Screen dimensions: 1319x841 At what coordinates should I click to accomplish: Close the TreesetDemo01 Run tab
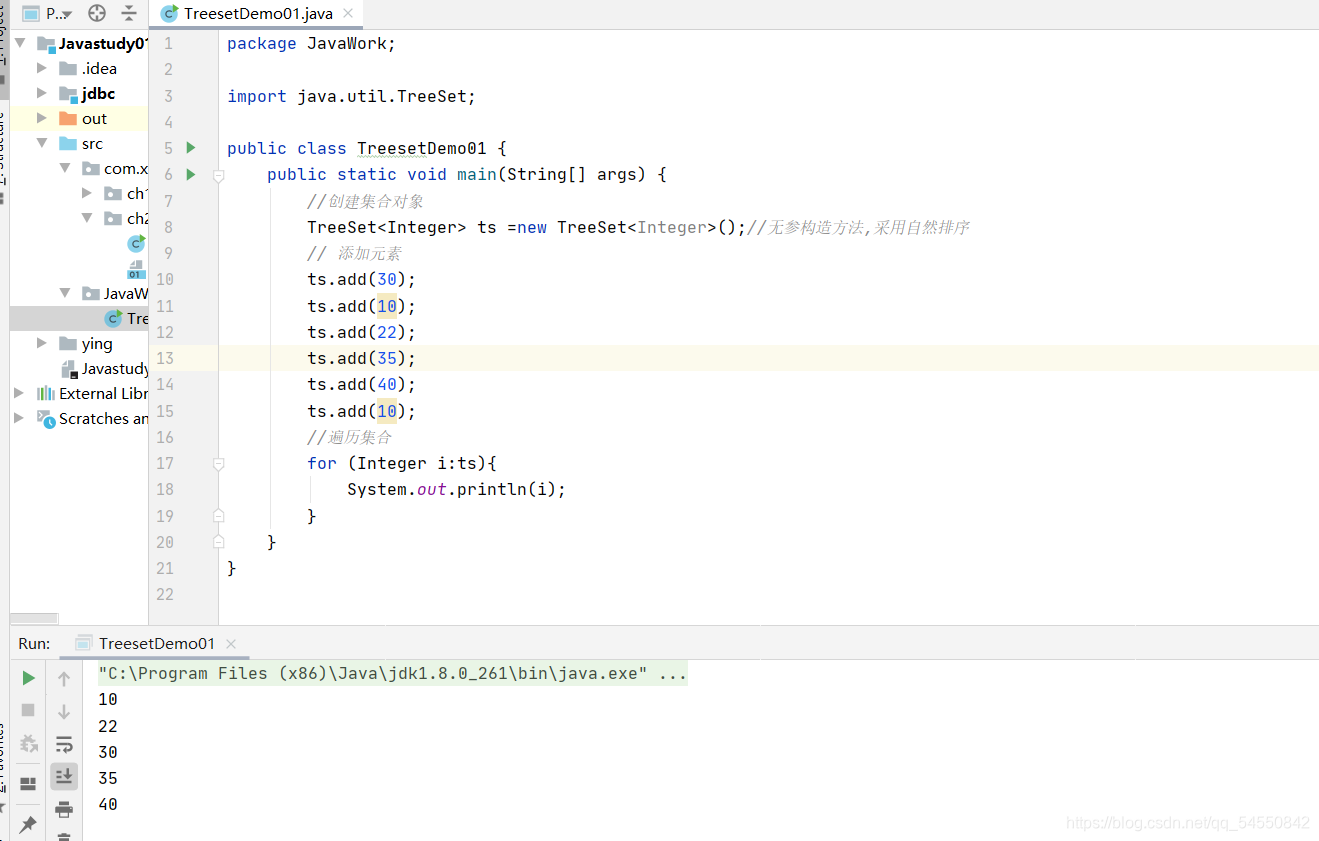pos(231,644)
